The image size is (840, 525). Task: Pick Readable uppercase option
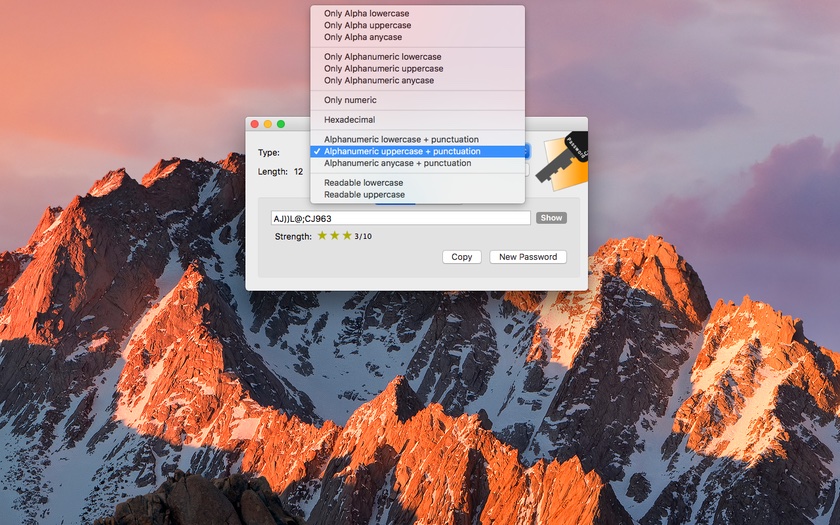tap(364, 195)
